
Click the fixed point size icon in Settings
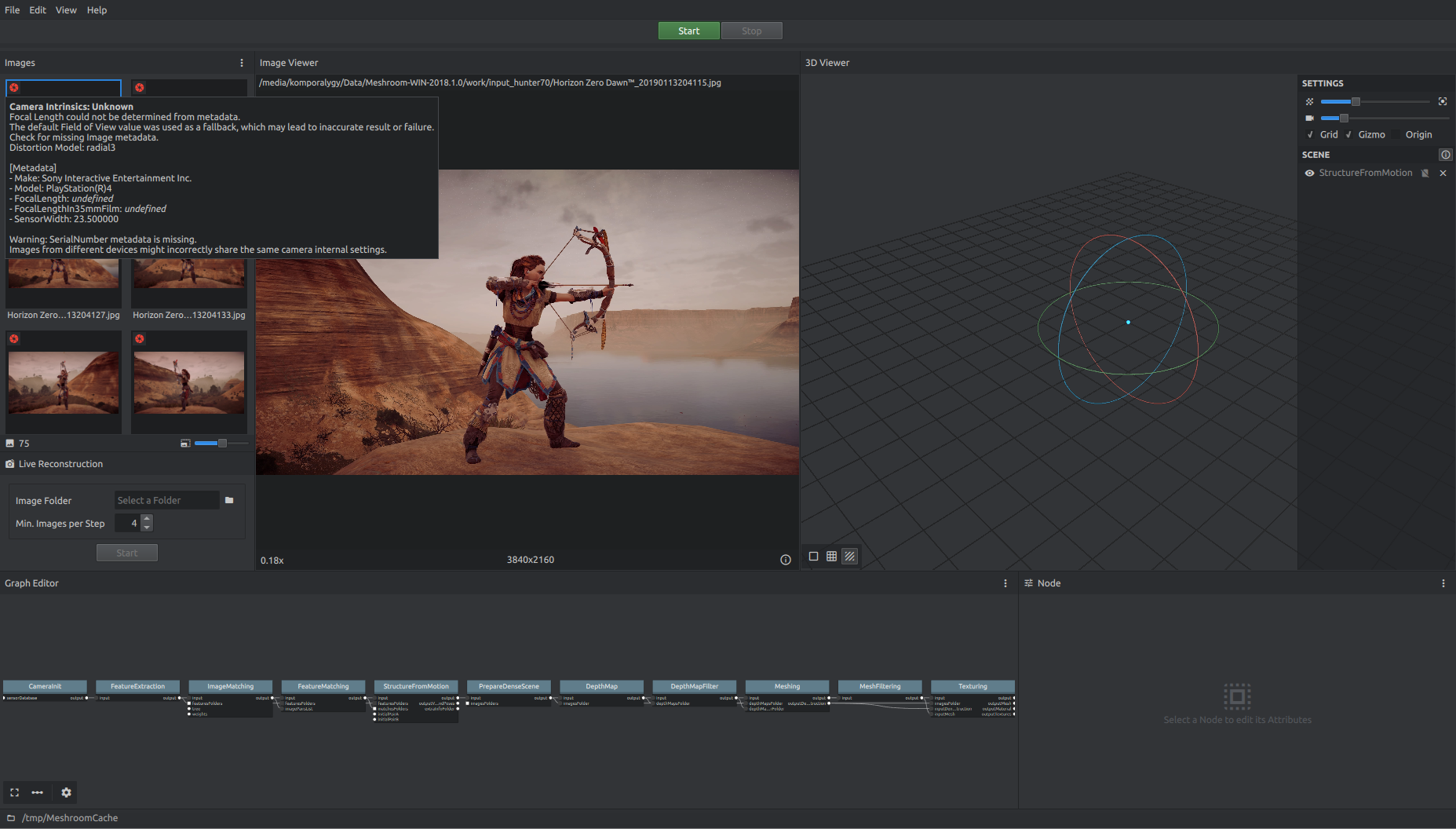(1443, 102)
